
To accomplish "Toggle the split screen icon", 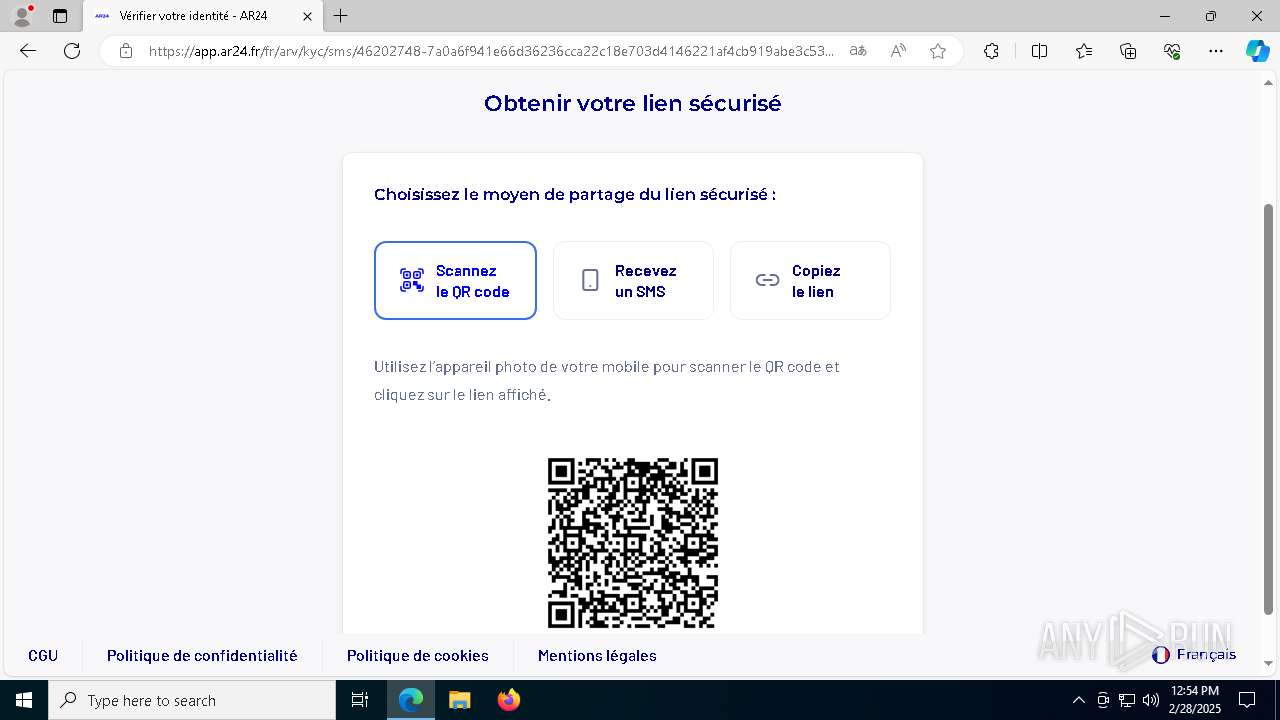I will (x=1039, y=51).
